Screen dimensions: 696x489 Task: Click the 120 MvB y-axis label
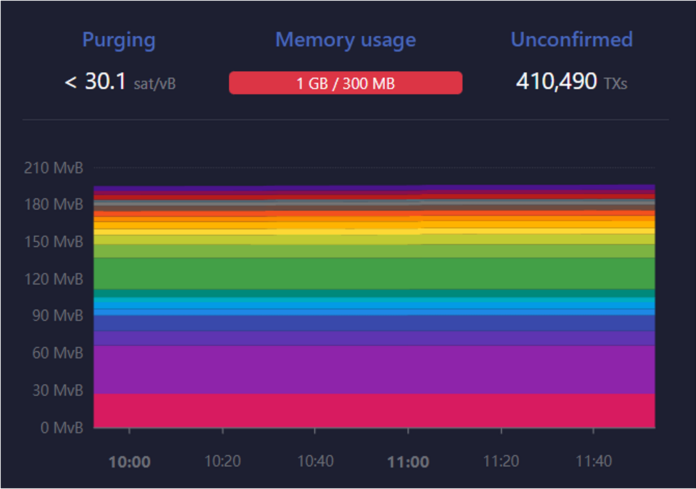pyautogui.click(x=53, y=278)
